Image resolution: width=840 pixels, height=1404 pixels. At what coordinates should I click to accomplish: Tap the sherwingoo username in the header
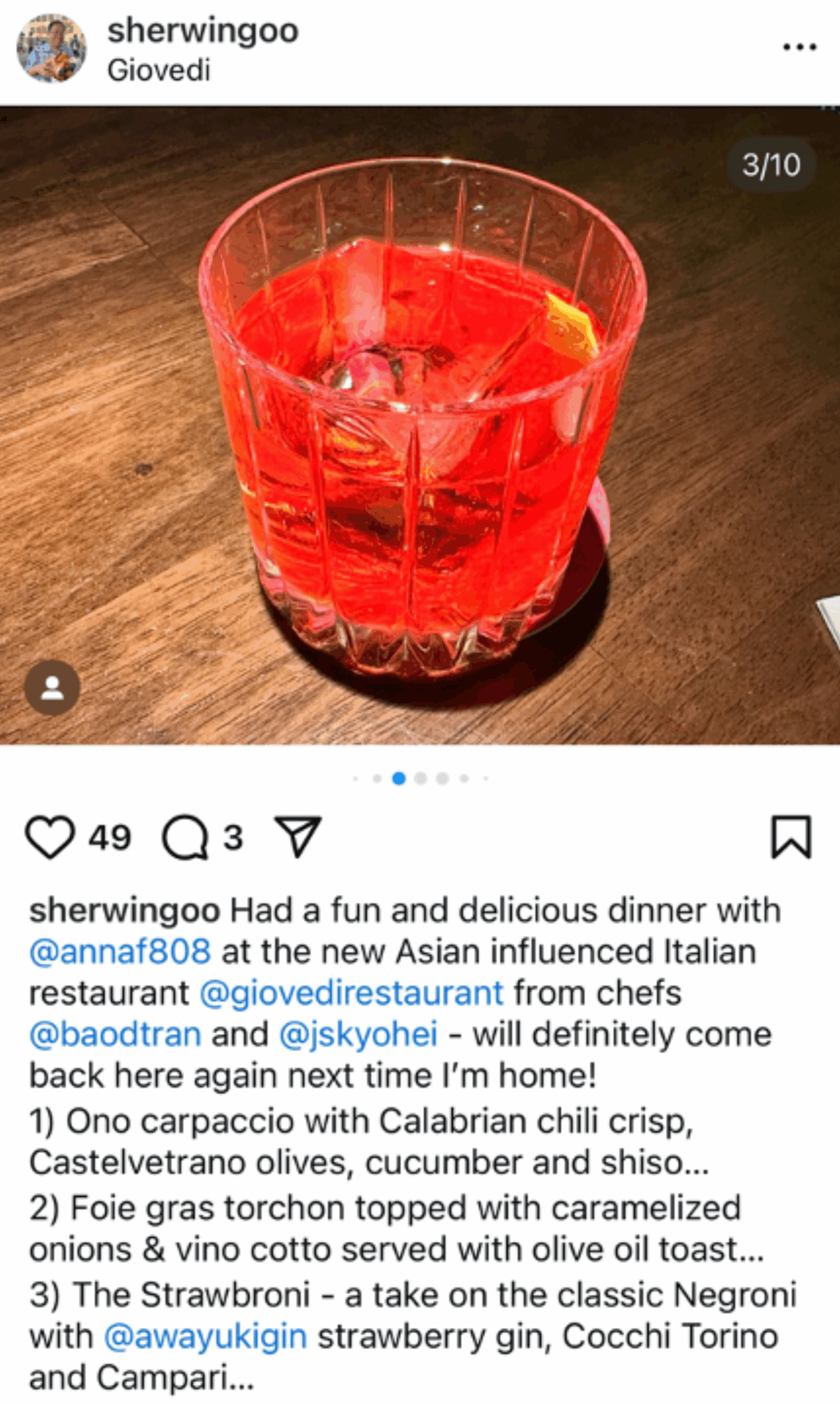(x=203, y=31)
